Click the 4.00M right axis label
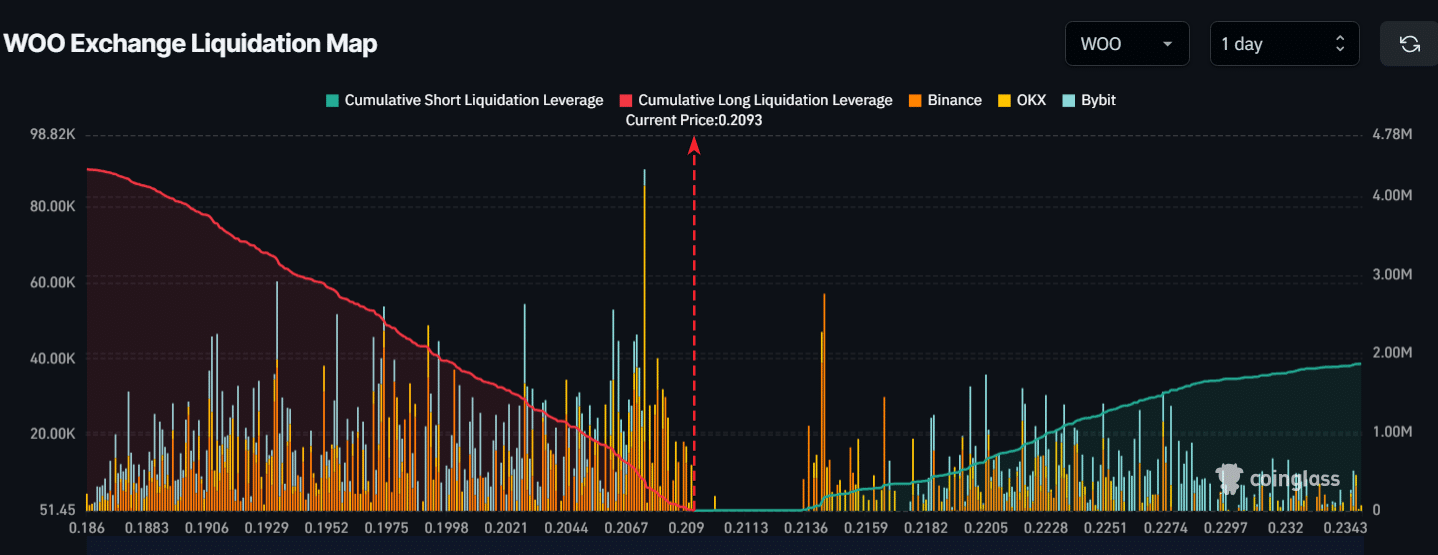This screenshot has width=1438, height=555. [x=1391, y=196]
